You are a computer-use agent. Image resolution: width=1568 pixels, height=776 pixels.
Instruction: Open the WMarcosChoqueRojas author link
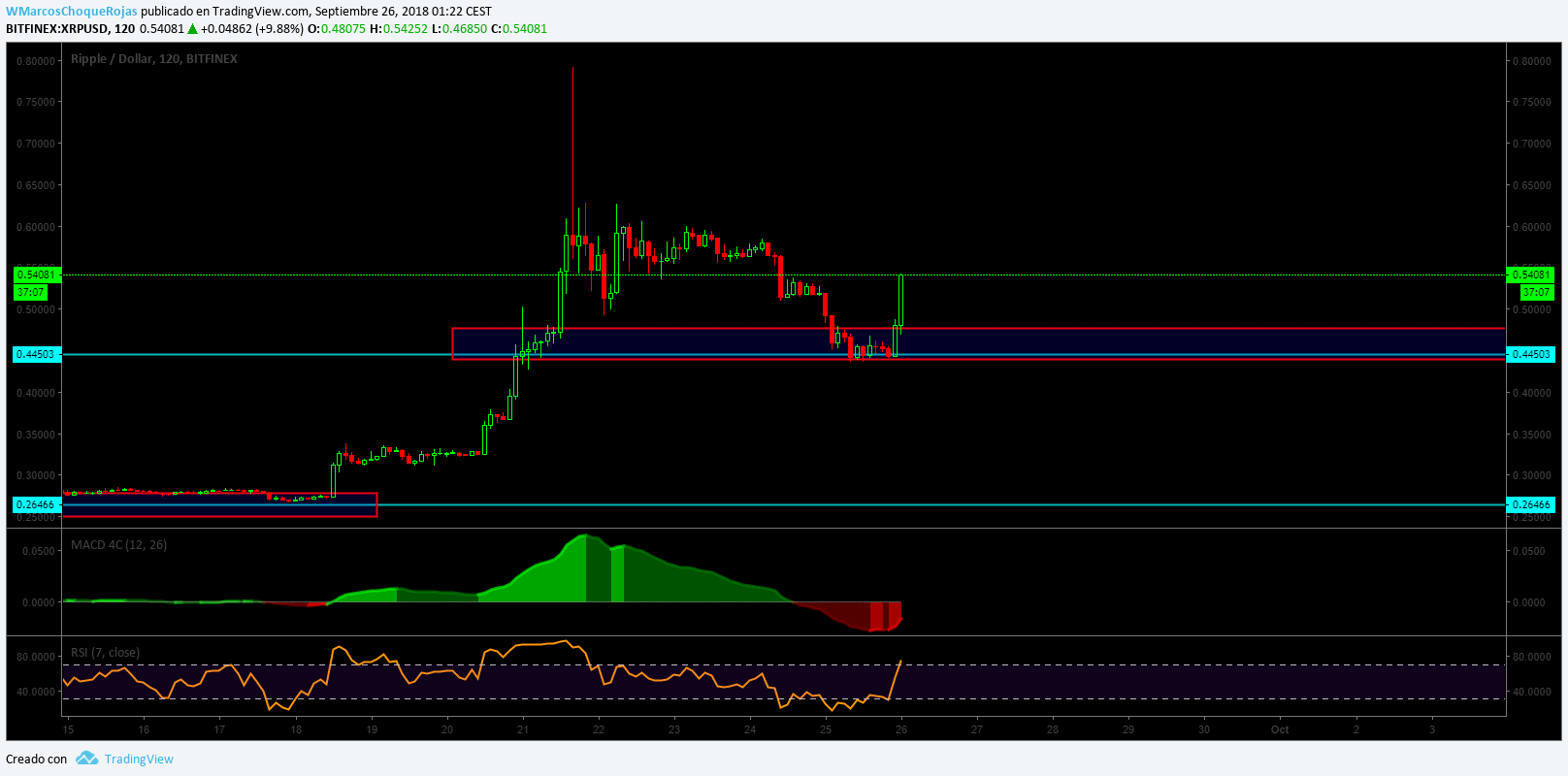[x=72, y=12]
